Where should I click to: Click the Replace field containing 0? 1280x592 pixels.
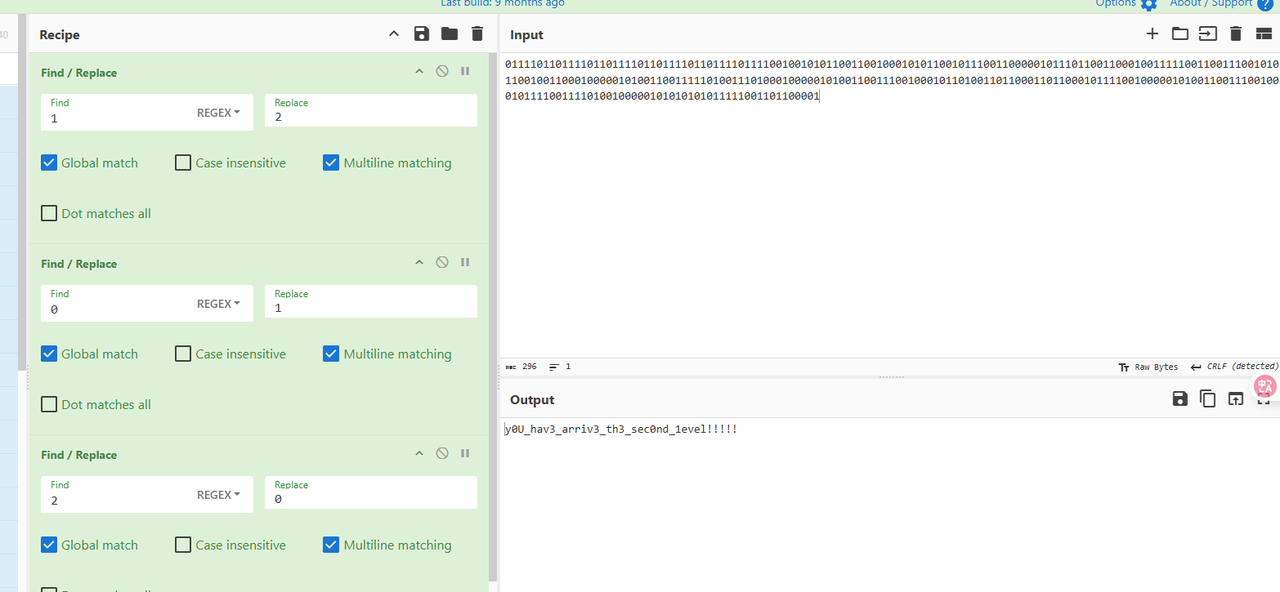(x=371, y=492)
